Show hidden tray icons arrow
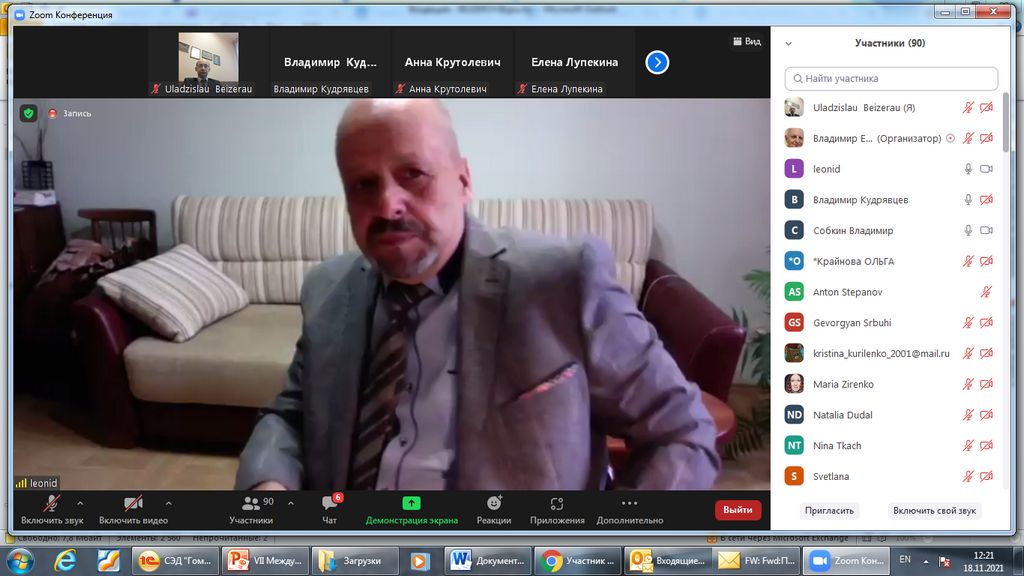Viewport: 1024px width, 576px height. (925, 561)
